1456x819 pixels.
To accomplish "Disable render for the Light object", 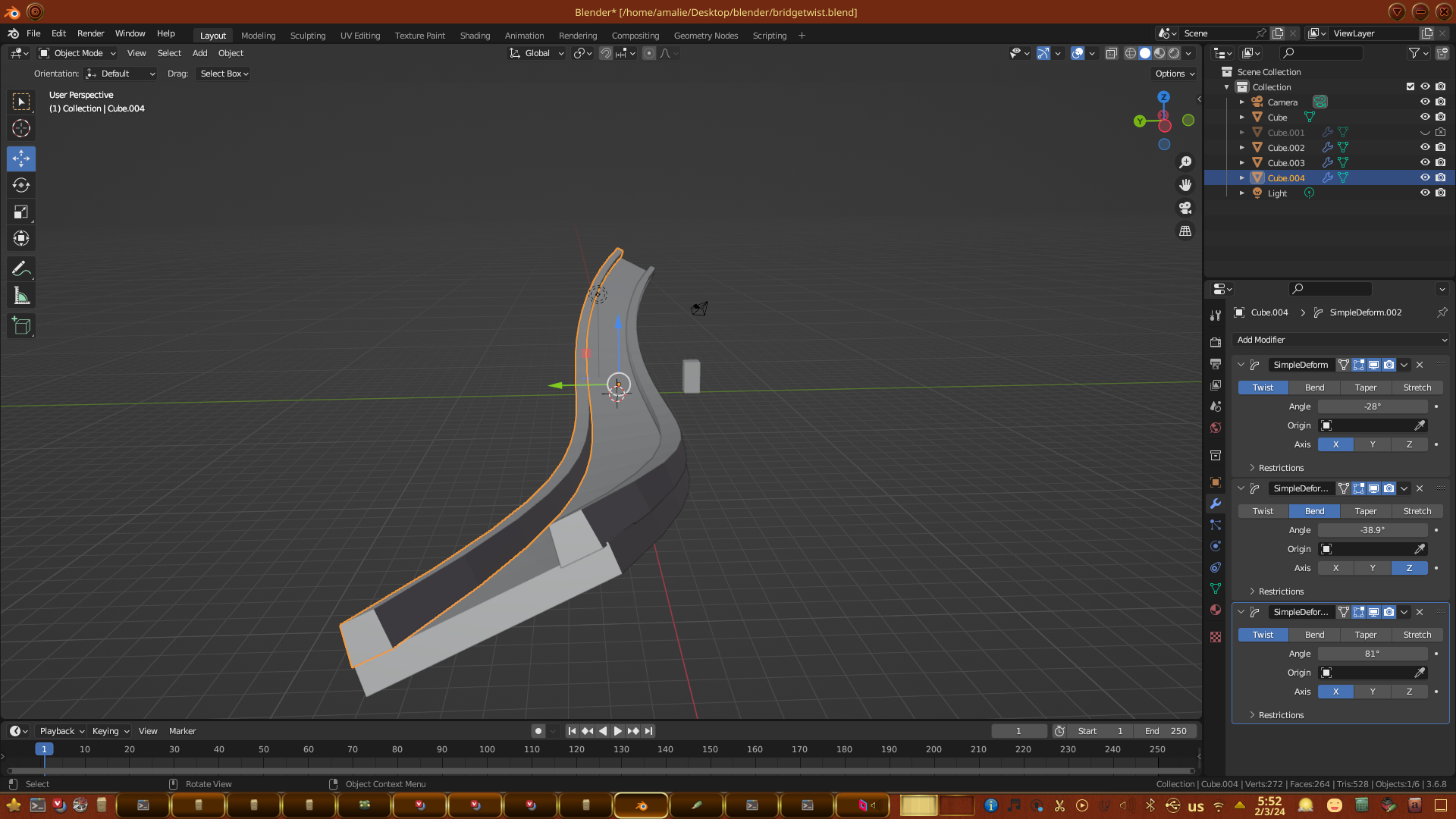I will click(x=1441, y=193).
